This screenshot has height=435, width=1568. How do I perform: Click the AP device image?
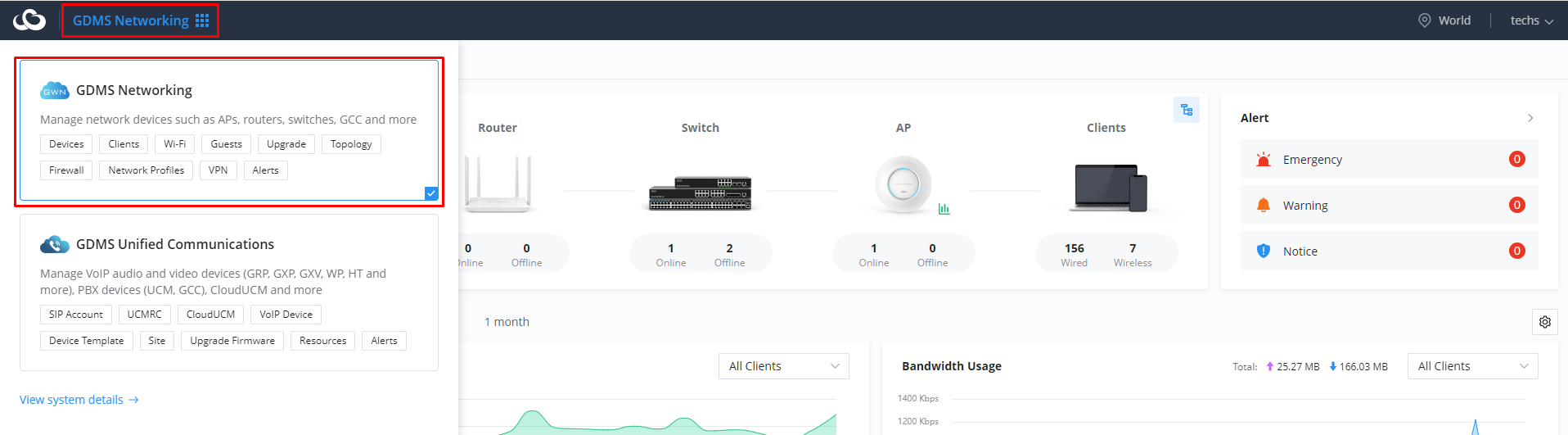[x=903, y=184]
